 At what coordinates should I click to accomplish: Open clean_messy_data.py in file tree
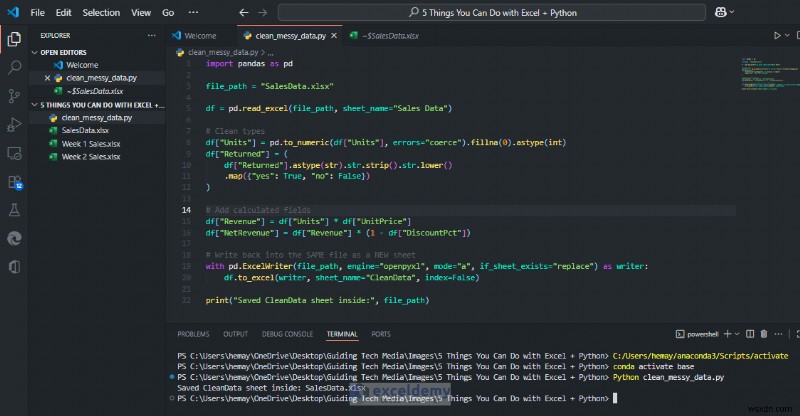pyautogui.click(x=97, y=117)
